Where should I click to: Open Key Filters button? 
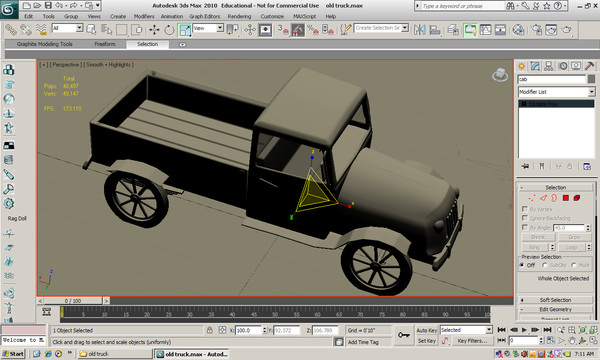coord(472,340)
